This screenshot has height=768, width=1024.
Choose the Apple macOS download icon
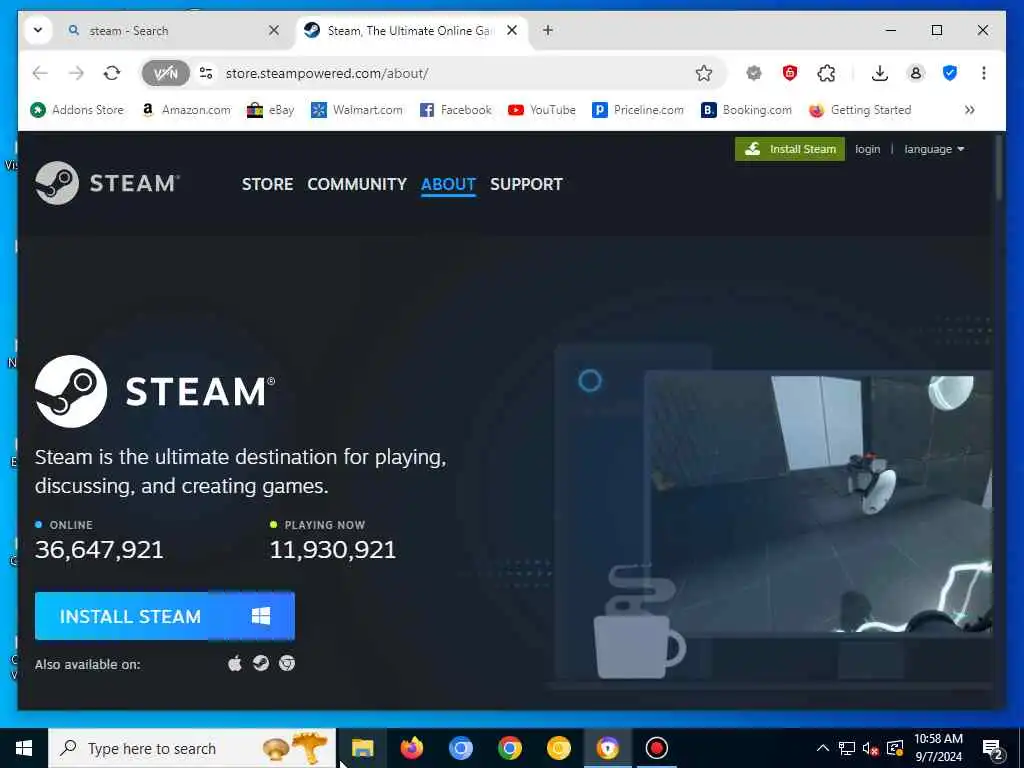point(235,664)
